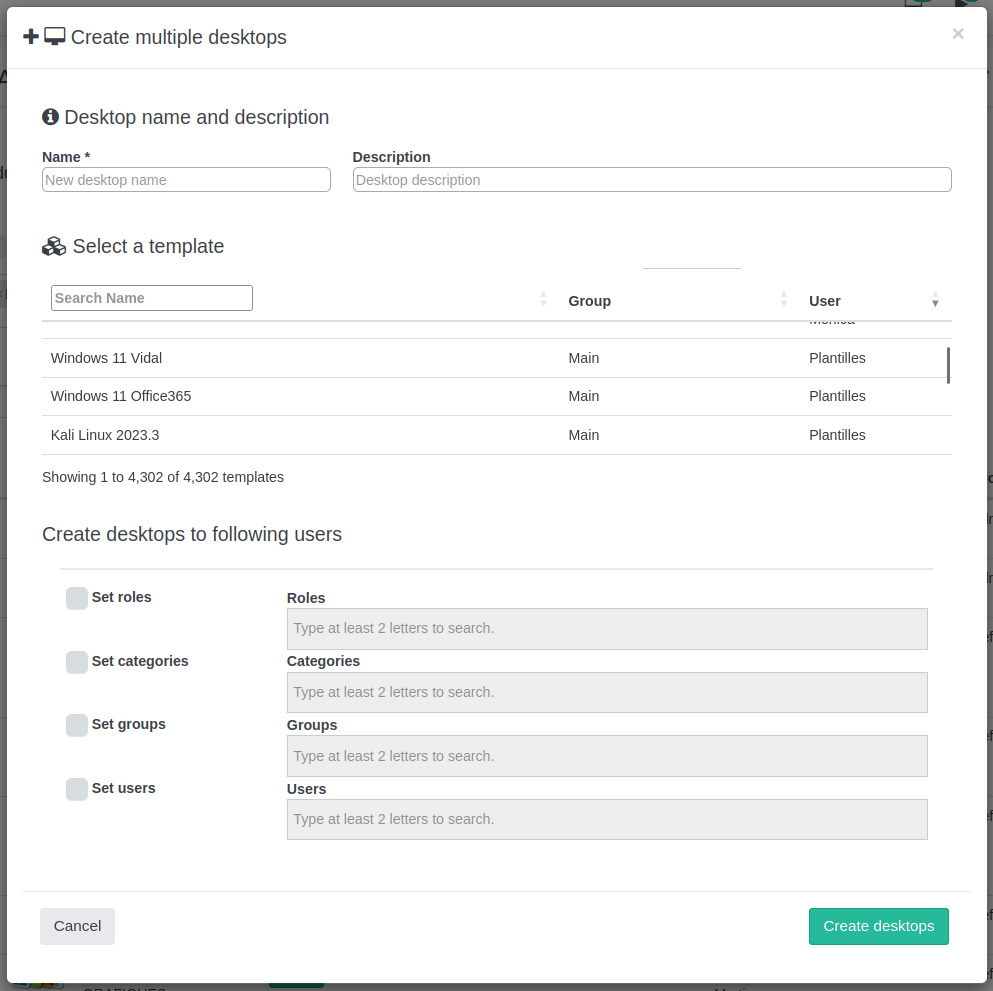Screen dimensions: 993x991
Task: Close the Create multiple desktops dialog
Action: click(957, 34)
